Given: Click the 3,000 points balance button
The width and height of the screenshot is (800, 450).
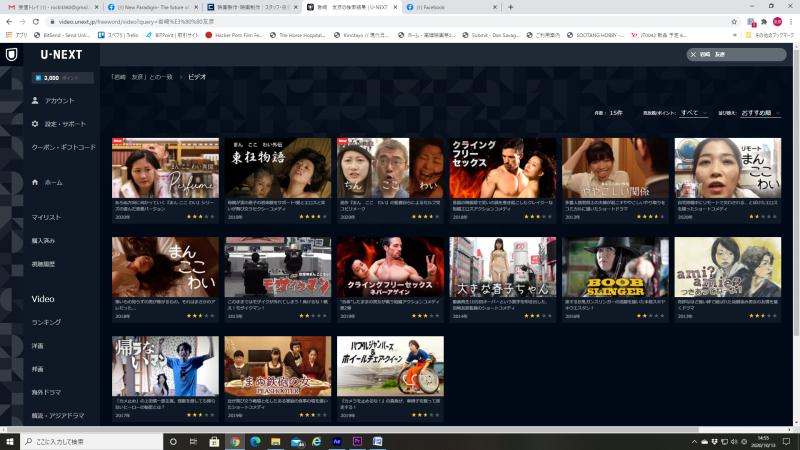Looking at the screenshot, I should click(x=62, y=78).
